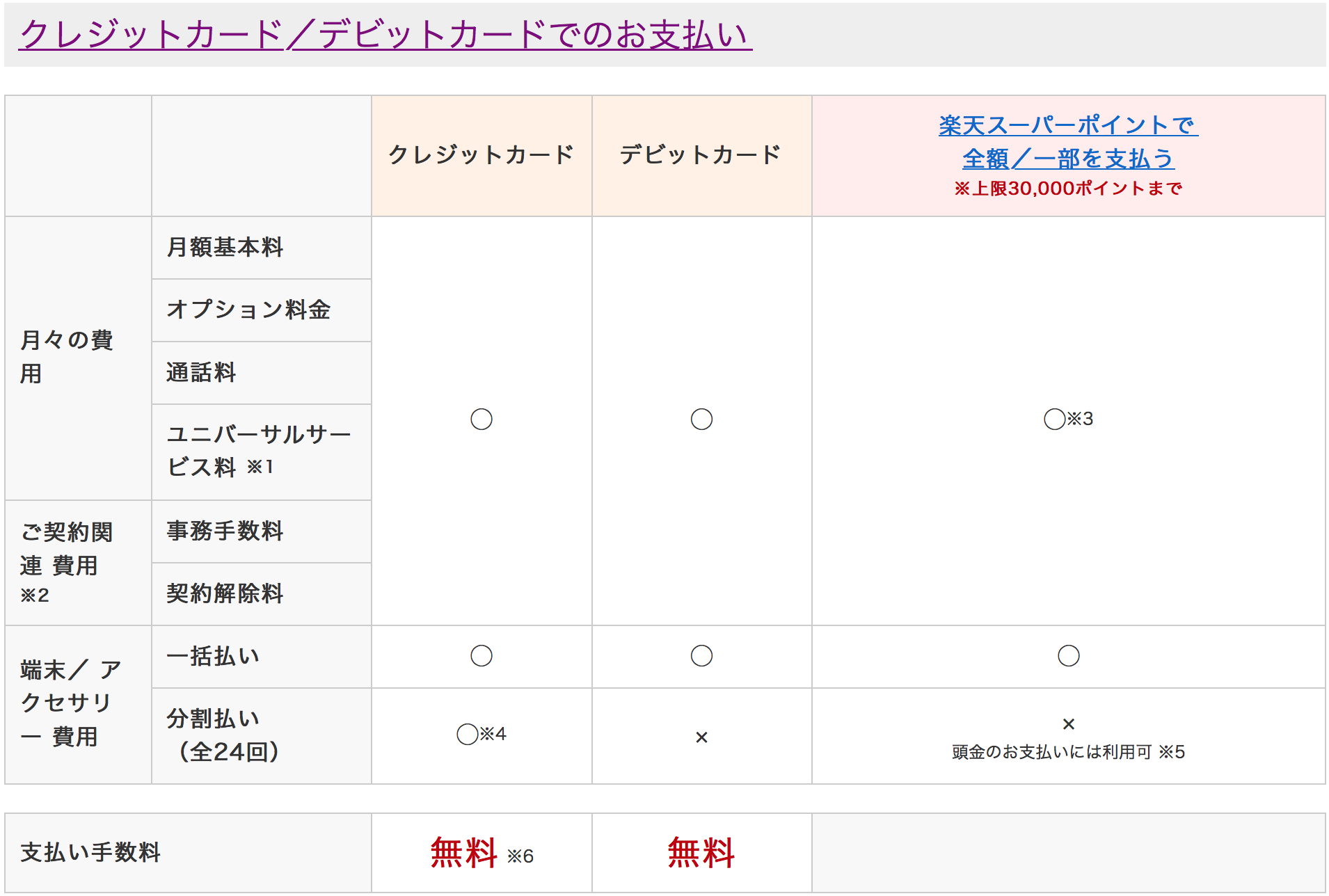
Task: Select the 一括払い row label
Action: (x=213, y=656)
